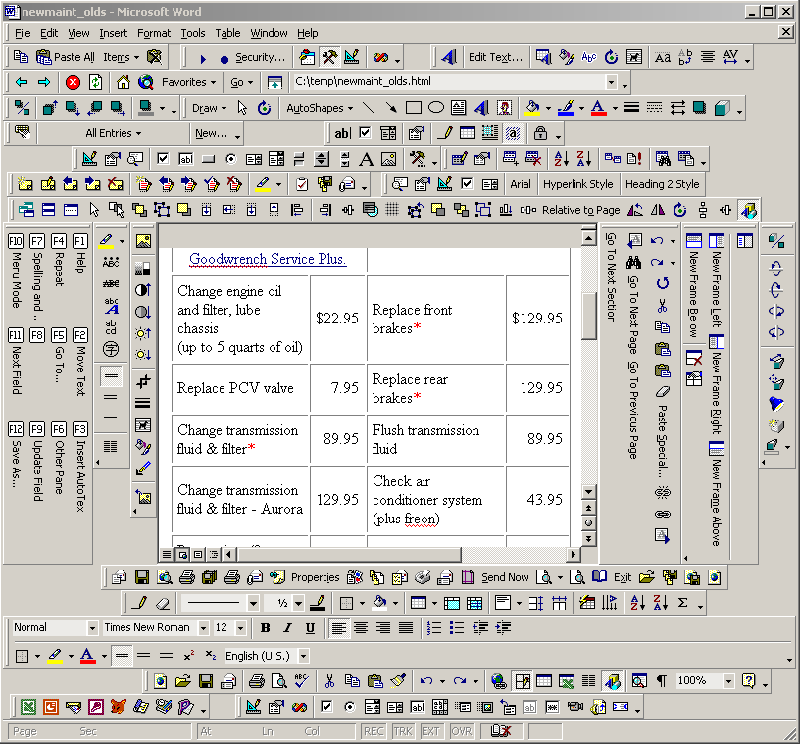This screenshot has width=800, height=744.
Task: Toggle the TRK track changes indicator
Action: 403,732
